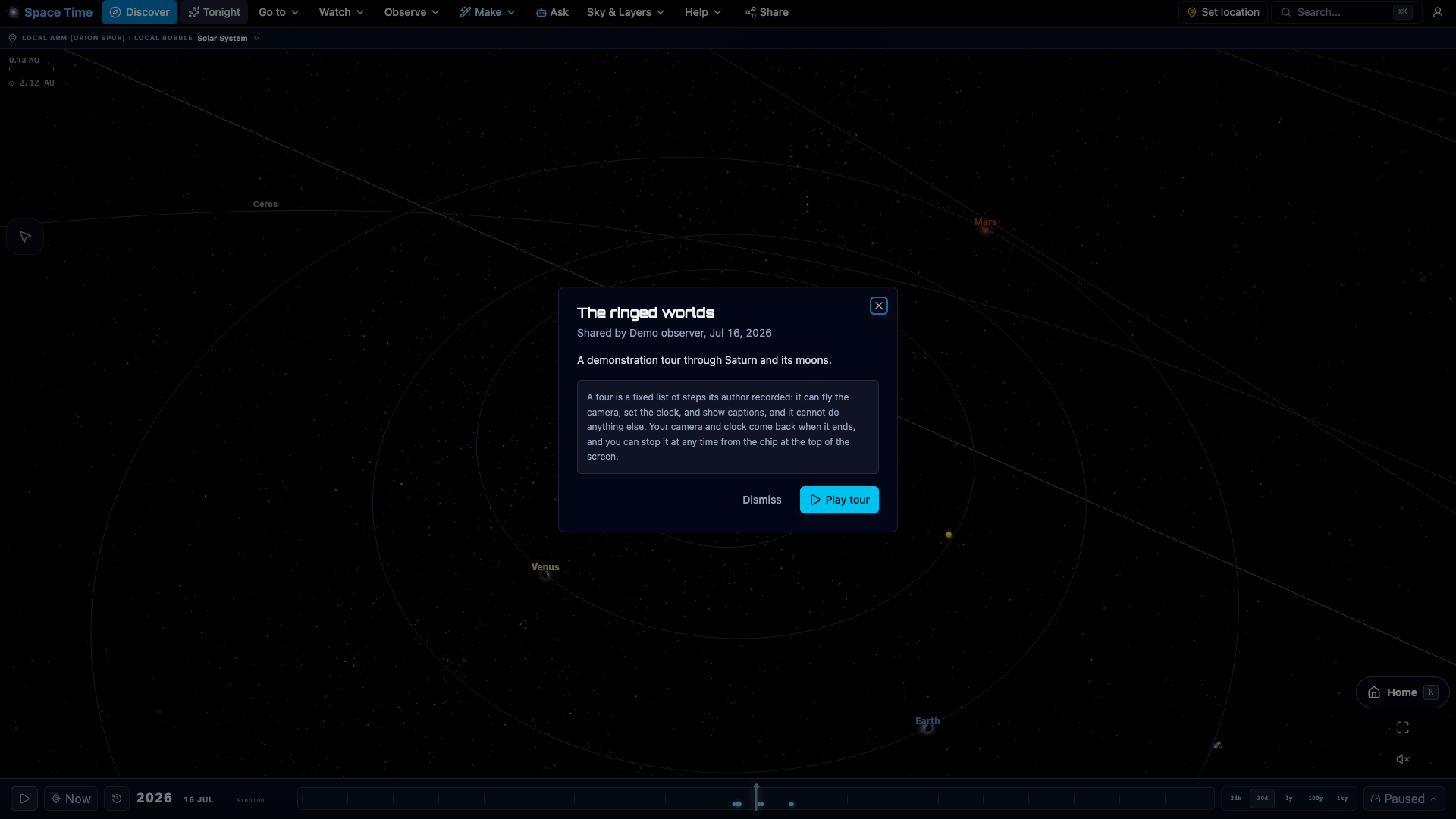1456x819 pixels.
Task: Toggle the muted sound icon
Action: click(1403, 759)
